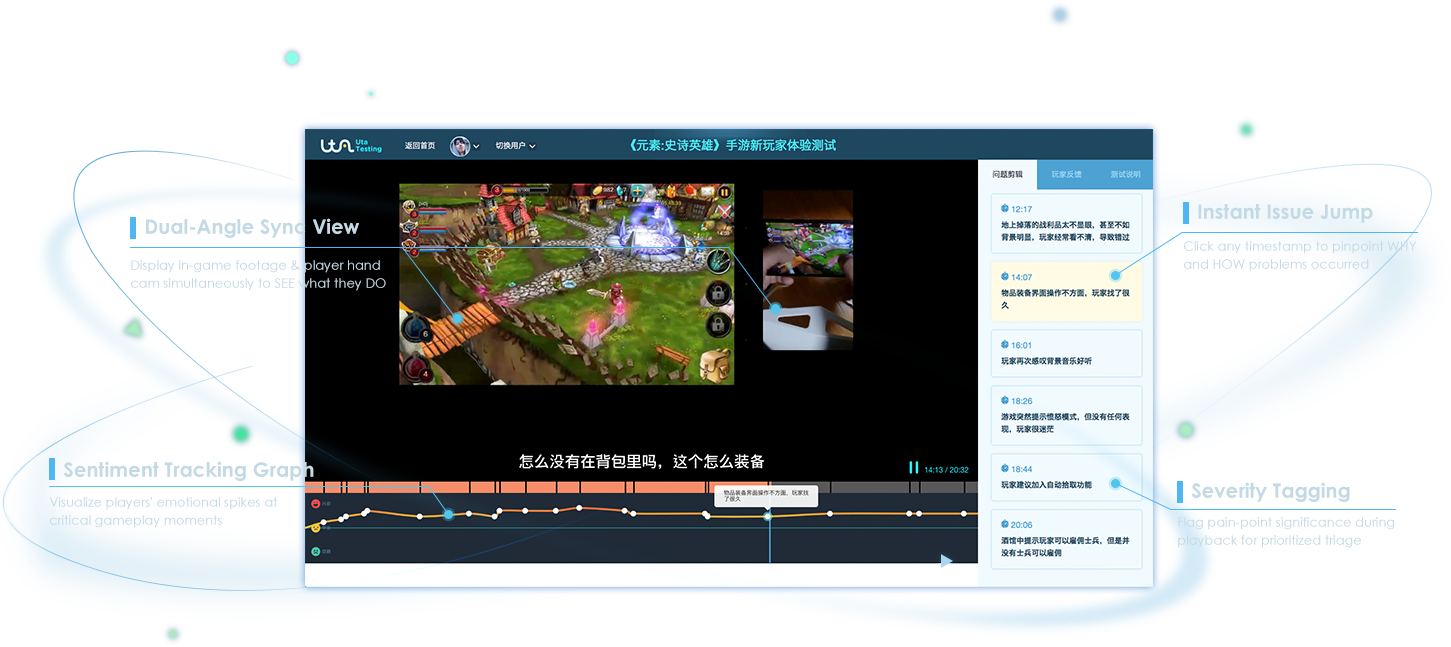Open the 切换用户 dropdown

[516, 146]
